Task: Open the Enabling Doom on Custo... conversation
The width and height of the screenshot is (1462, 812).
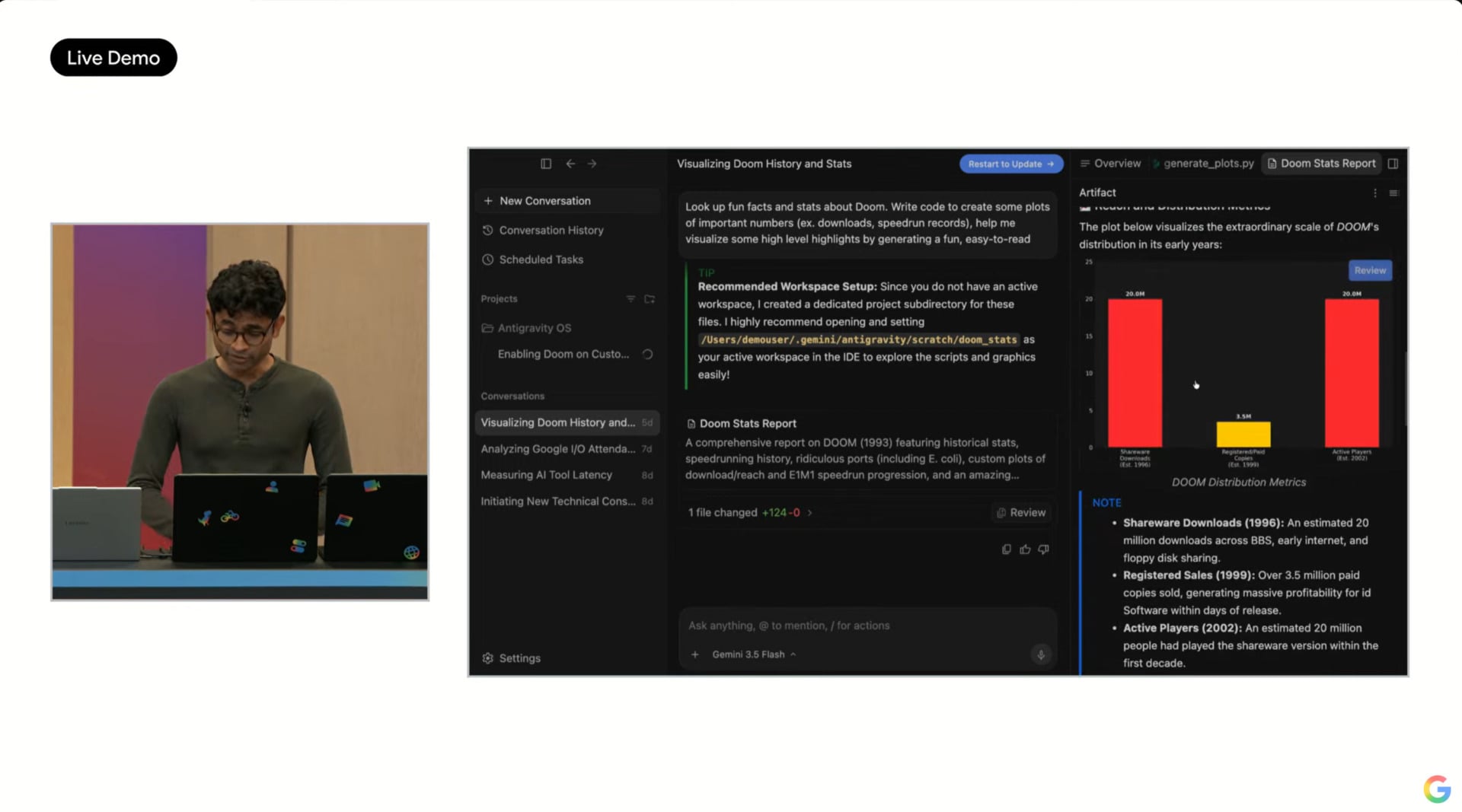Action: coord(567,354)
